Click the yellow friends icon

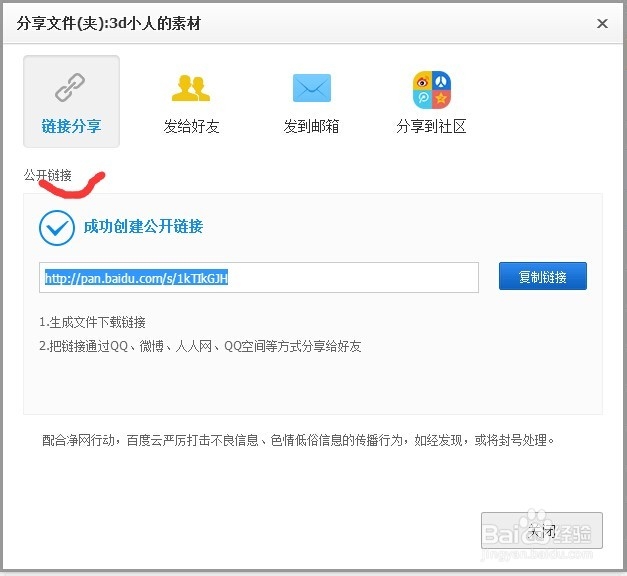[191, 88]
